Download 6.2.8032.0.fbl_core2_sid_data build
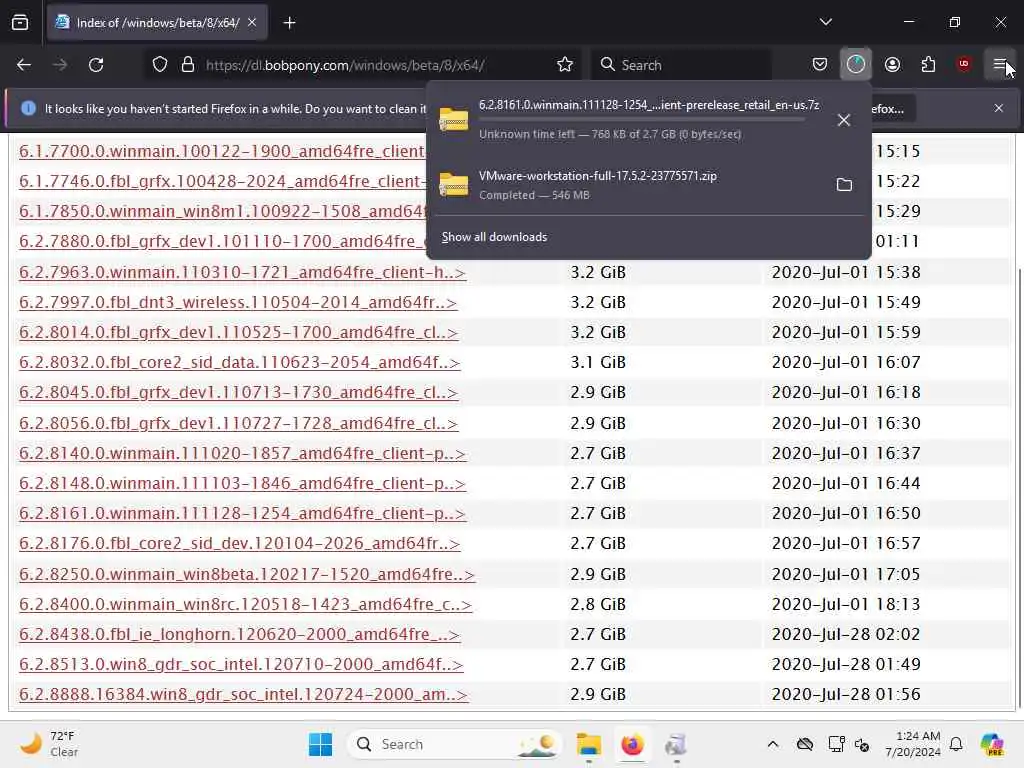This screenshot has width=1024, height=768. [240, 362]
